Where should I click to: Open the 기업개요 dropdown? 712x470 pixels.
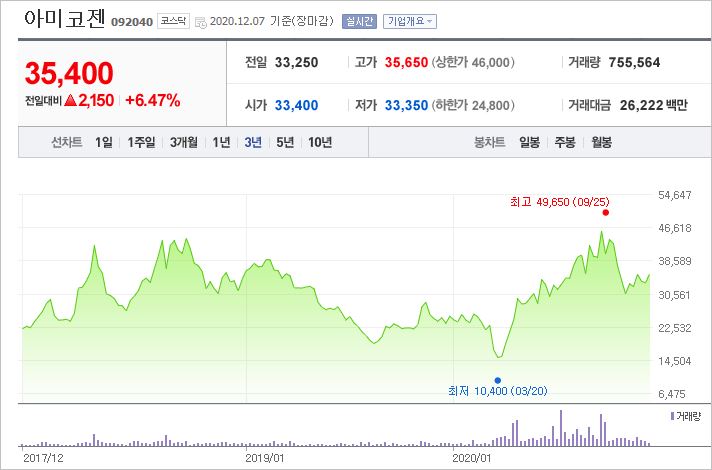[x=410, y=21]
